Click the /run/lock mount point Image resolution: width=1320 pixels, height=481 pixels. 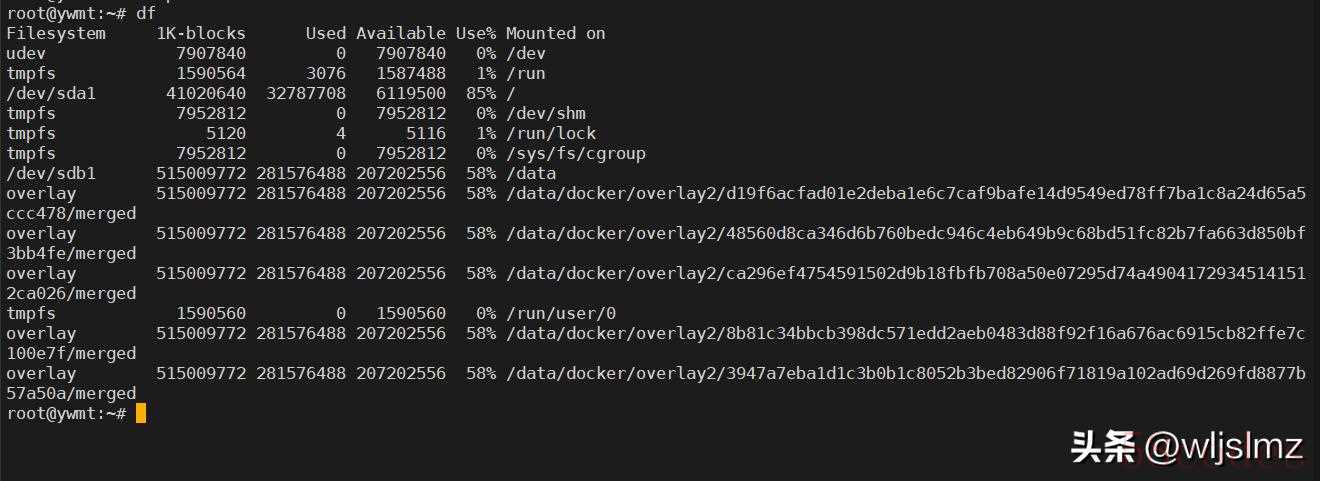[551, 133]
